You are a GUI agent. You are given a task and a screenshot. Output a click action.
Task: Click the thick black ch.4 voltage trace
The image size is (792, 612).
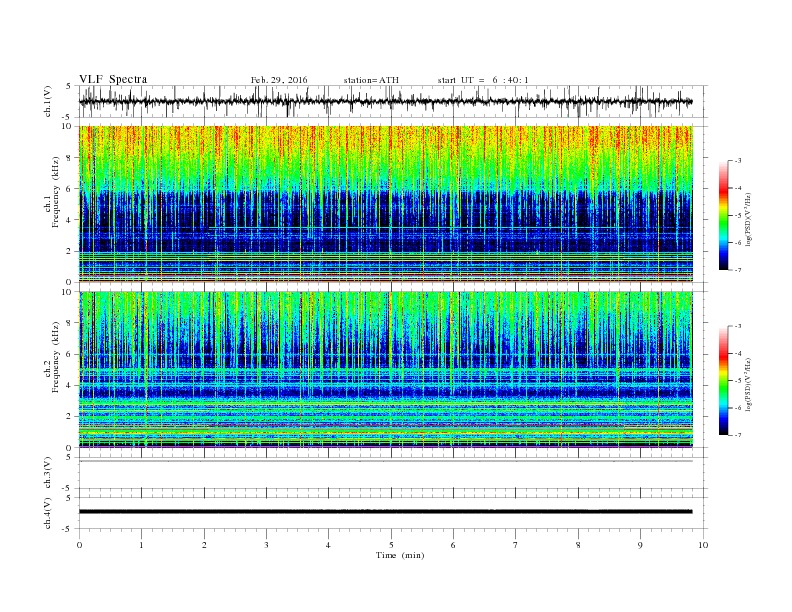click(385, 512)
